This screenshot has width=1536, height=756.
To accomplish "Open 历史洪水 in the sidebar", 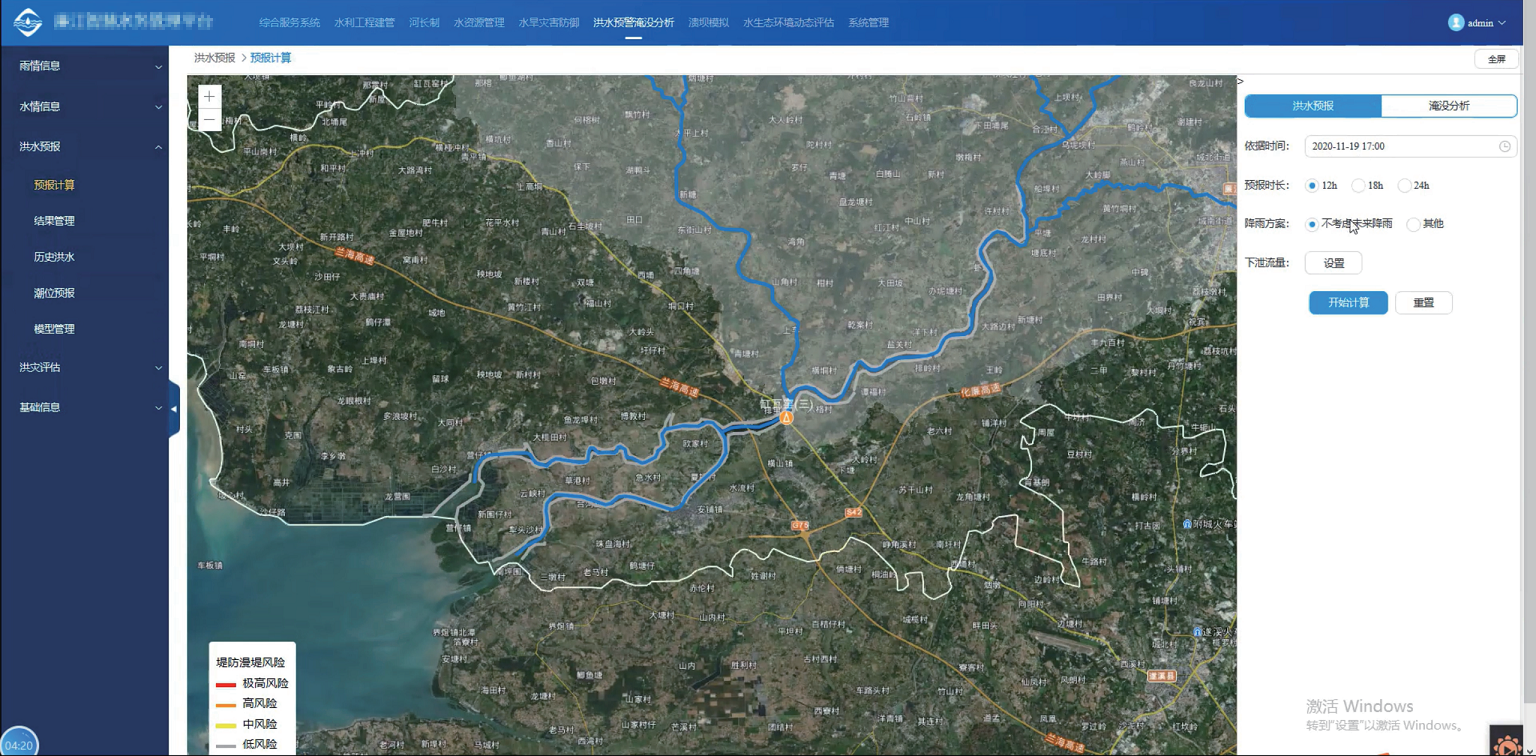I will coord(54,257).
